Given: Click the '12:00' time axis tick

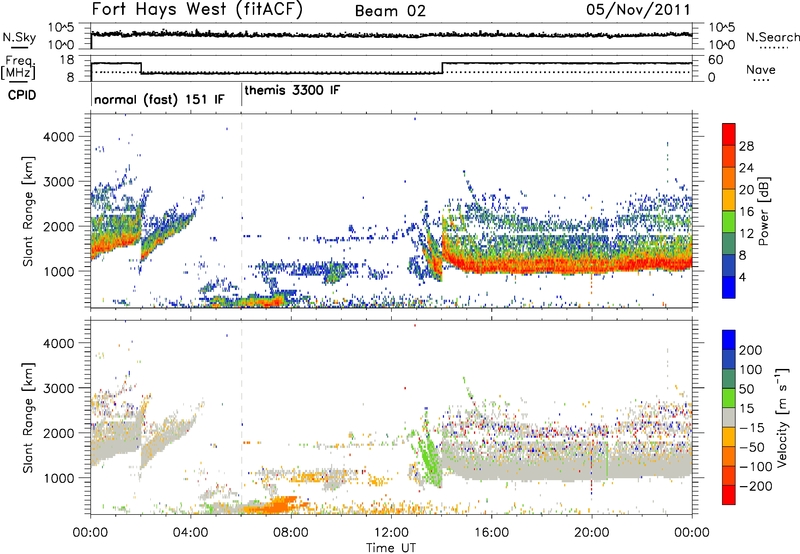Looking at the screenshot, I should pyautogui.click(x=391, y=533).
